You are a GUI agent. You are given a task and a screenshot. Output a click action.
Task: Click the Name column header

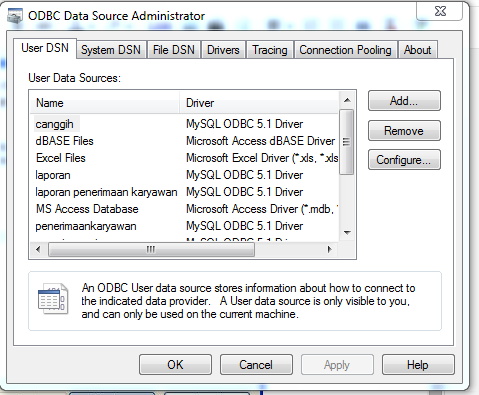tap(105, 103)
